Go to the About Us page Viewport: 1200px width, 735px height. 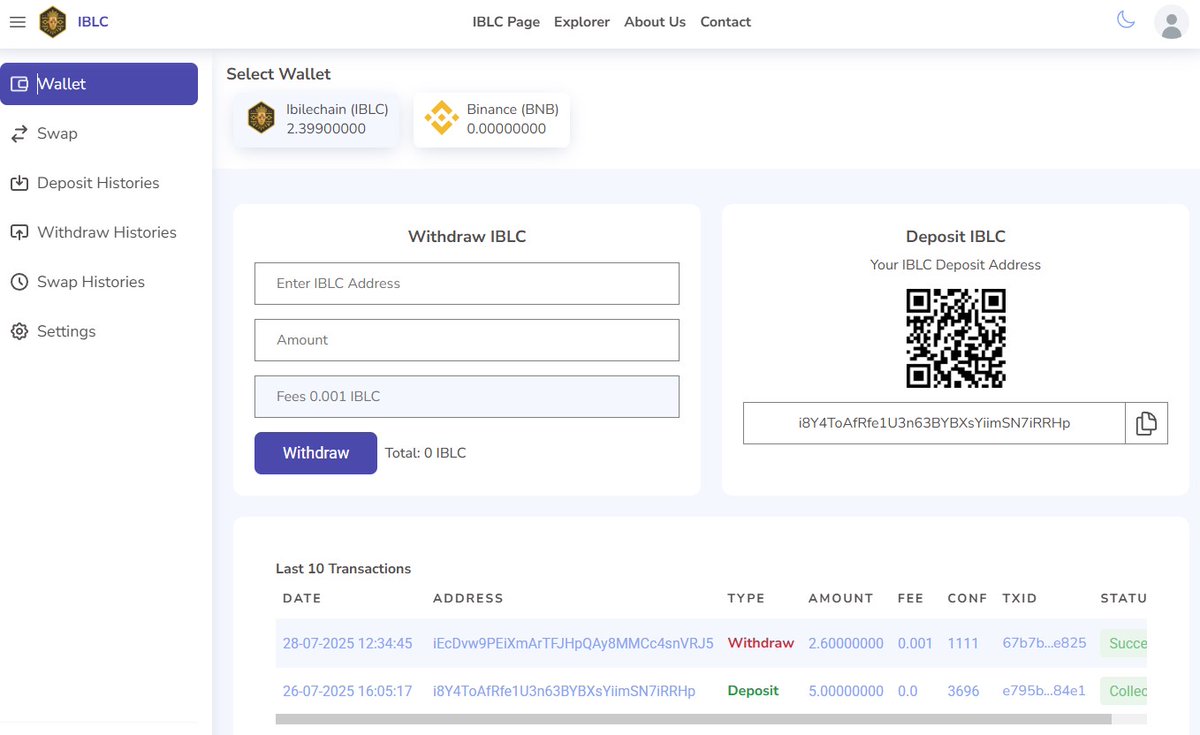pyautogui.click(x=654, y=21)
